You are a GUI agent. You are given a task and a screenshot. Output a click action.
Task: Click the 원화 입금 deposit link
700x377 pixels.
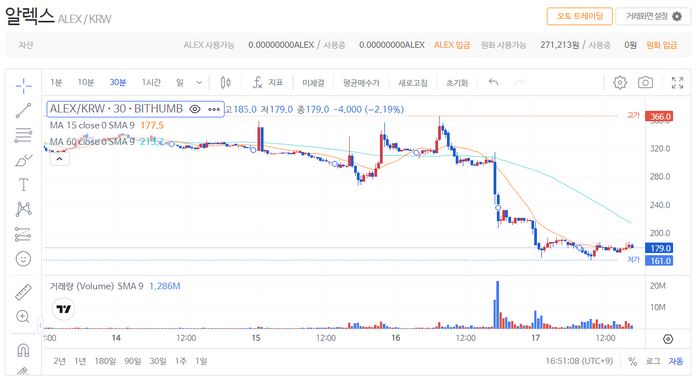(662, 45)
